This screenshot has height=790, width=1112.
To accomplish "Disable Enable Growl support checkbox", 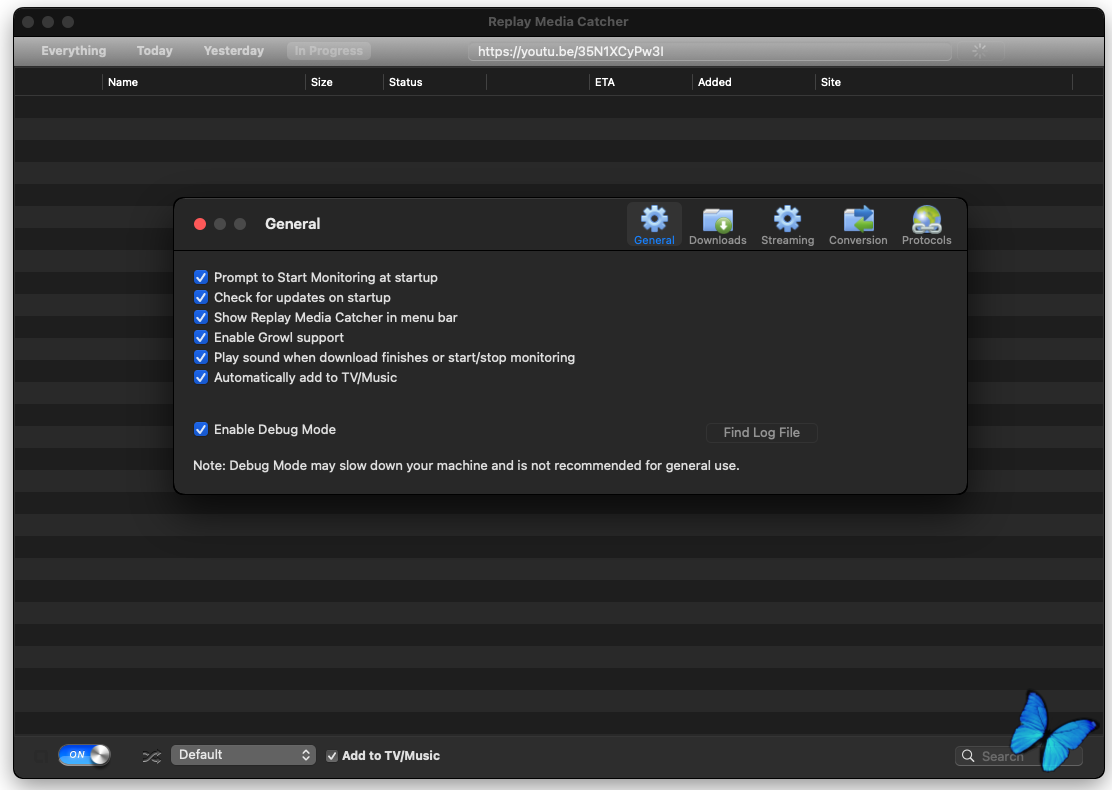I will click(201, 337).
